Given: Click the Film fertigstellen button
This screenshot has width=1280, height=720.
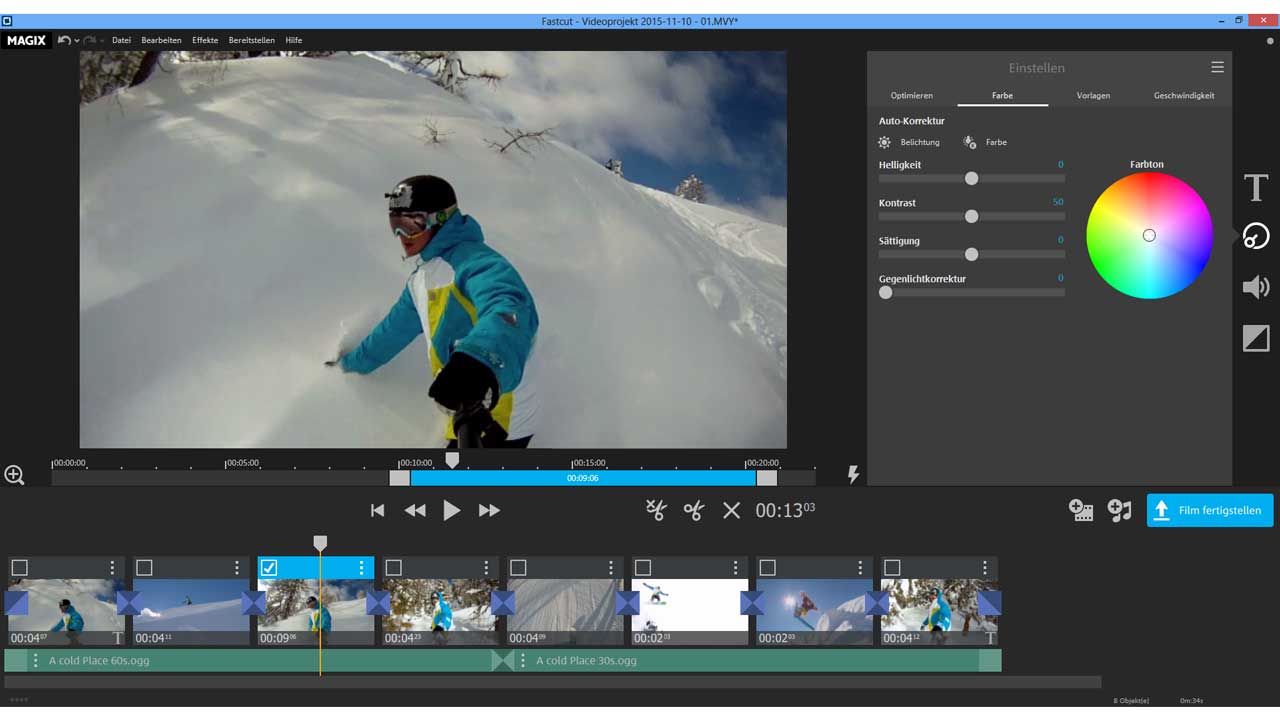Looking at the screenshot, I should pos(1209,510).
